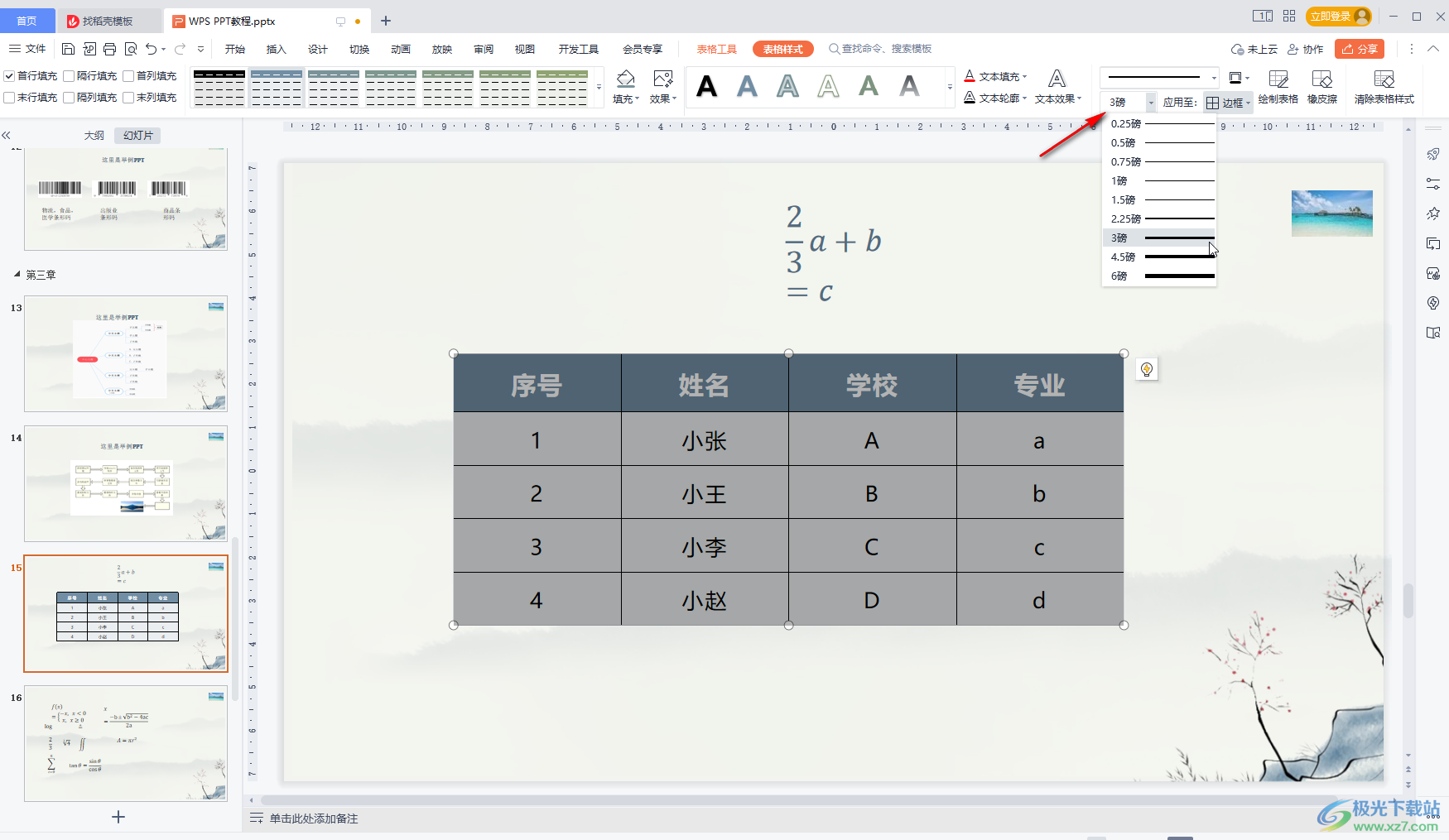Click clear table style (清除表格样式)

click(1384, 87)
